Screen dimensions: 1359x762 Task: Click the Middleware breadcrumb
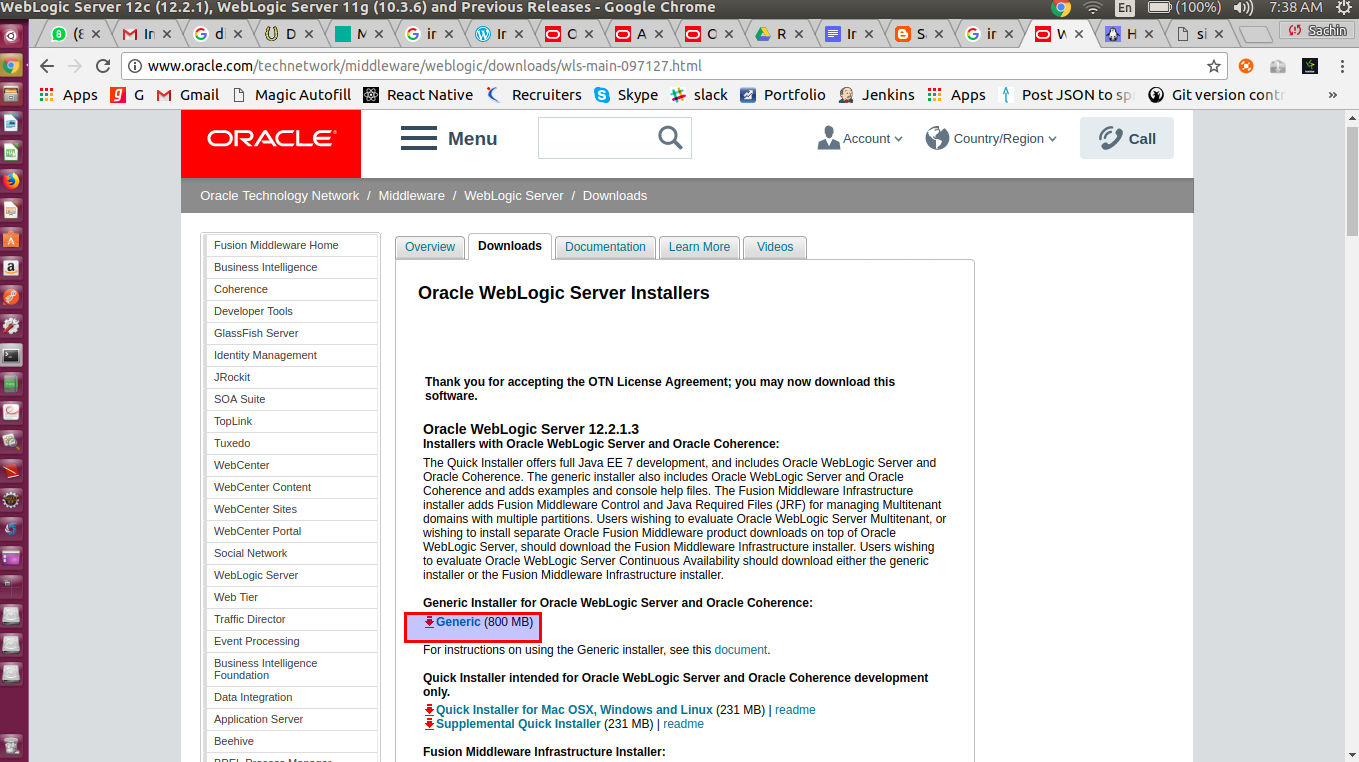click(x=411, y=196)
